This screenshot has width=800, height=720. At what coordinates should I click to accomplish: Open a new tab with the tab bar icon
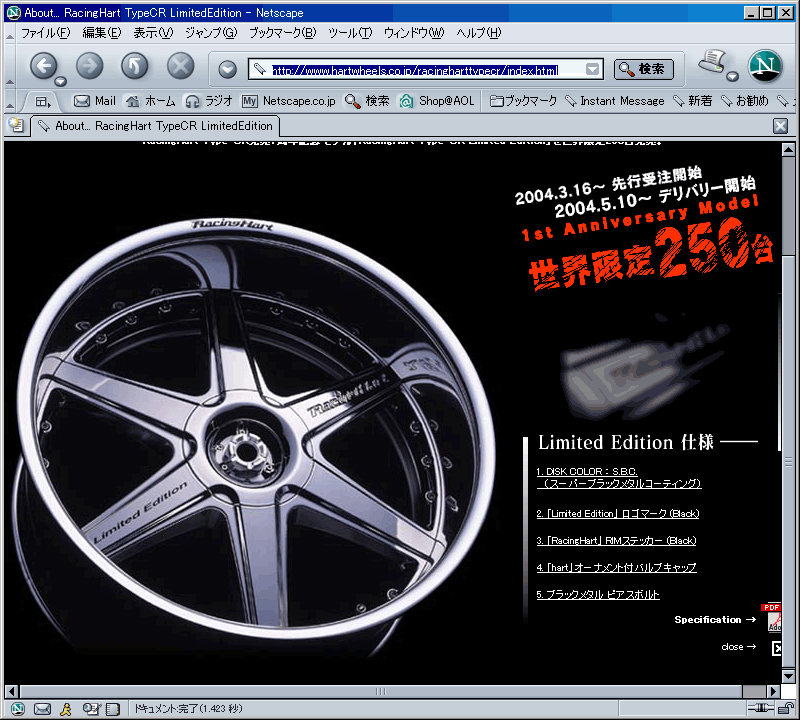[16, 125]
